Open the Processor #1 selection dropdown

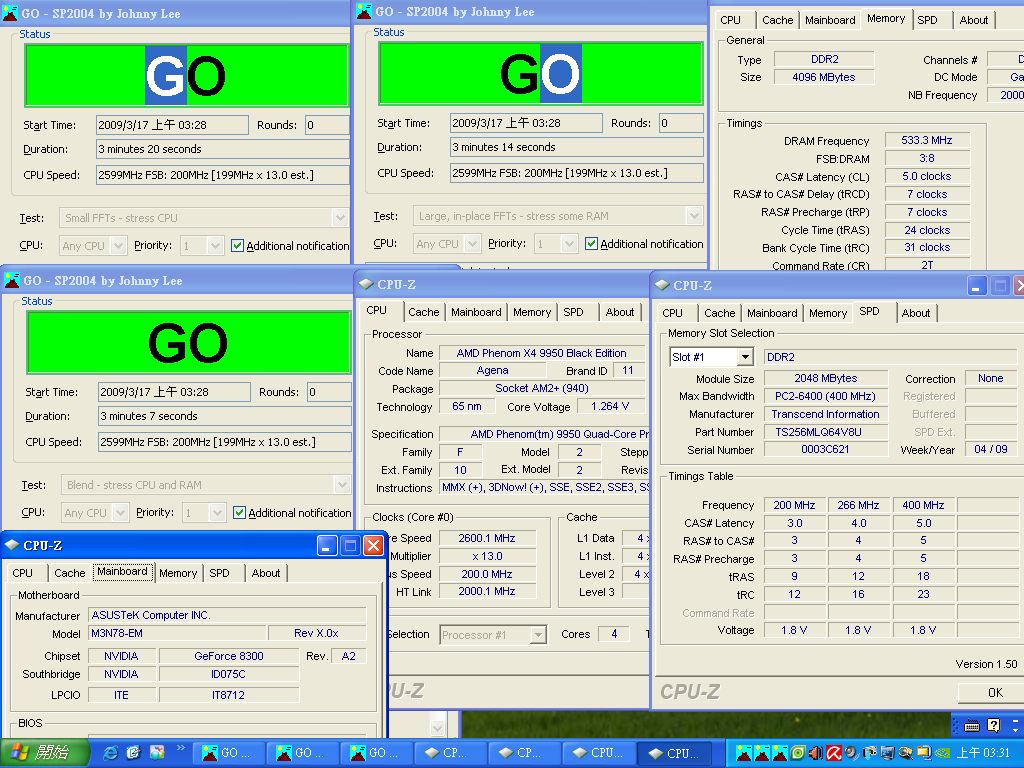click(x=538, y=634)
